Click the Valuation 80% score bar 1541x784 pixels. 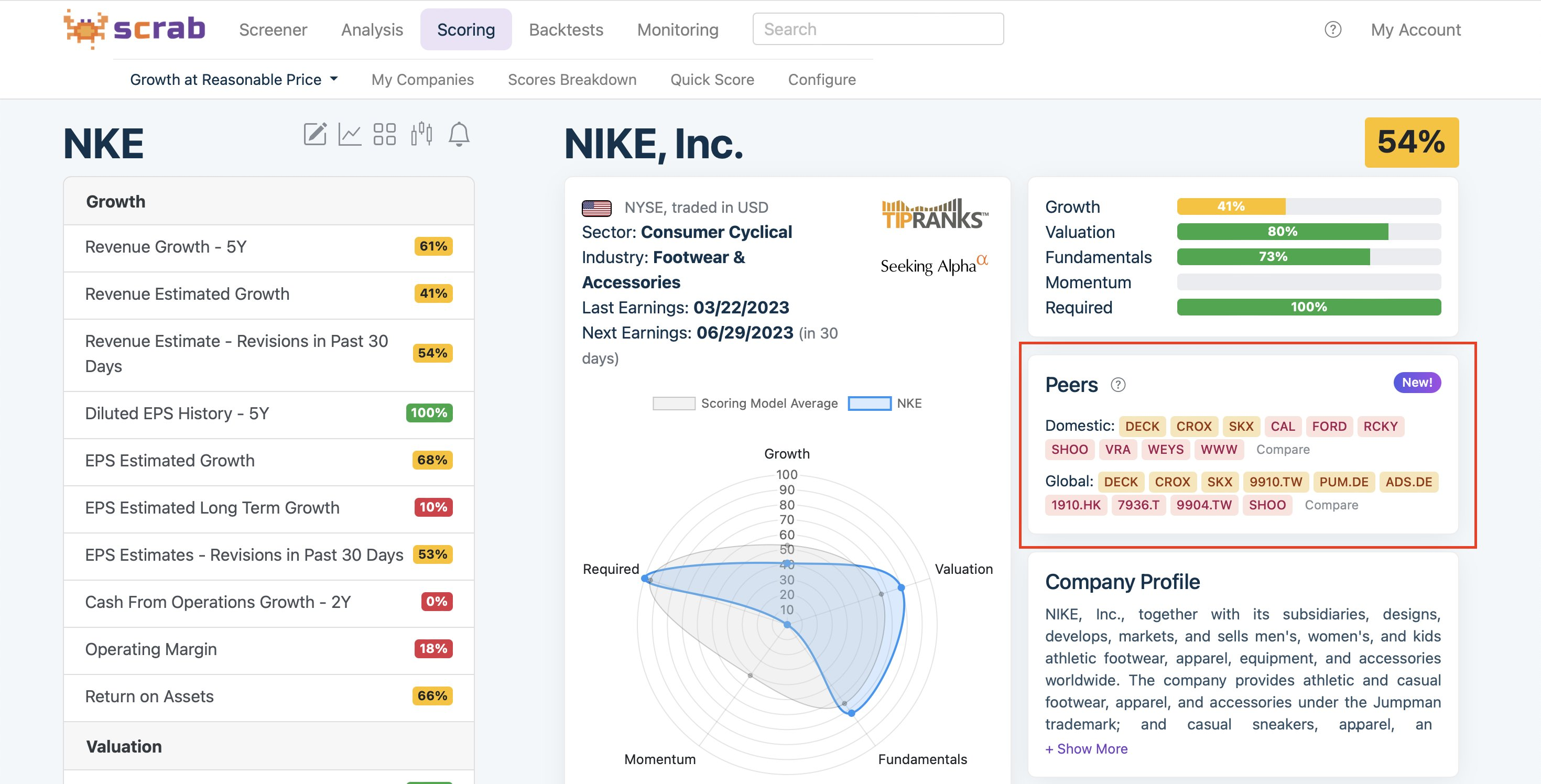click(1309, 232)
